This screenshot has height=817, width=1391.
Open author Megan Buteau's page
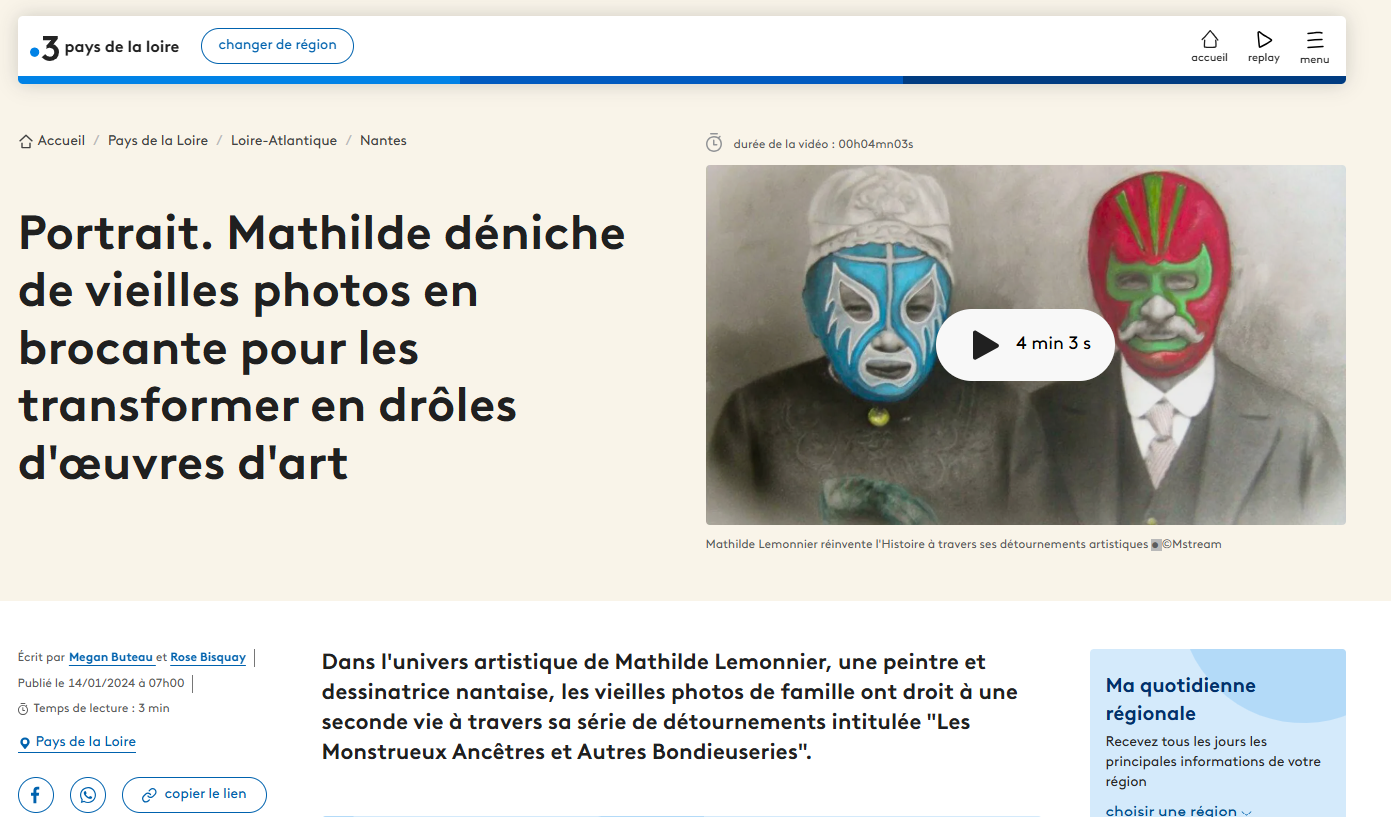pos(111,657)
